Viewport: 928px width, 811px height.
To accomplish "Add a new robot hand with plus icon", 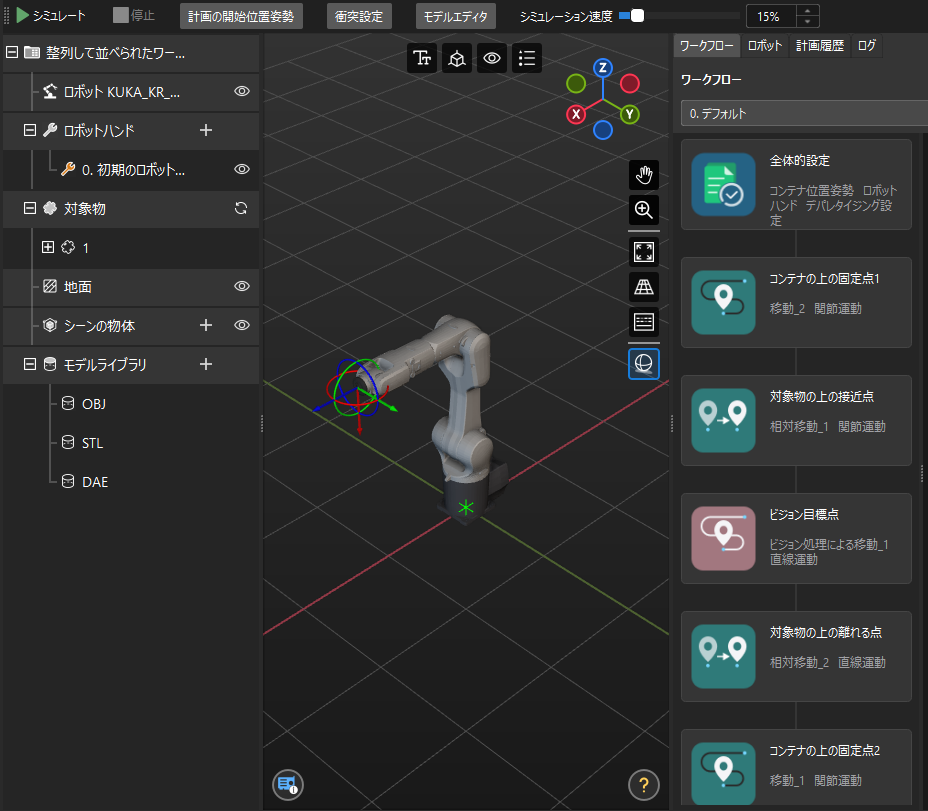I will [206, 130].
